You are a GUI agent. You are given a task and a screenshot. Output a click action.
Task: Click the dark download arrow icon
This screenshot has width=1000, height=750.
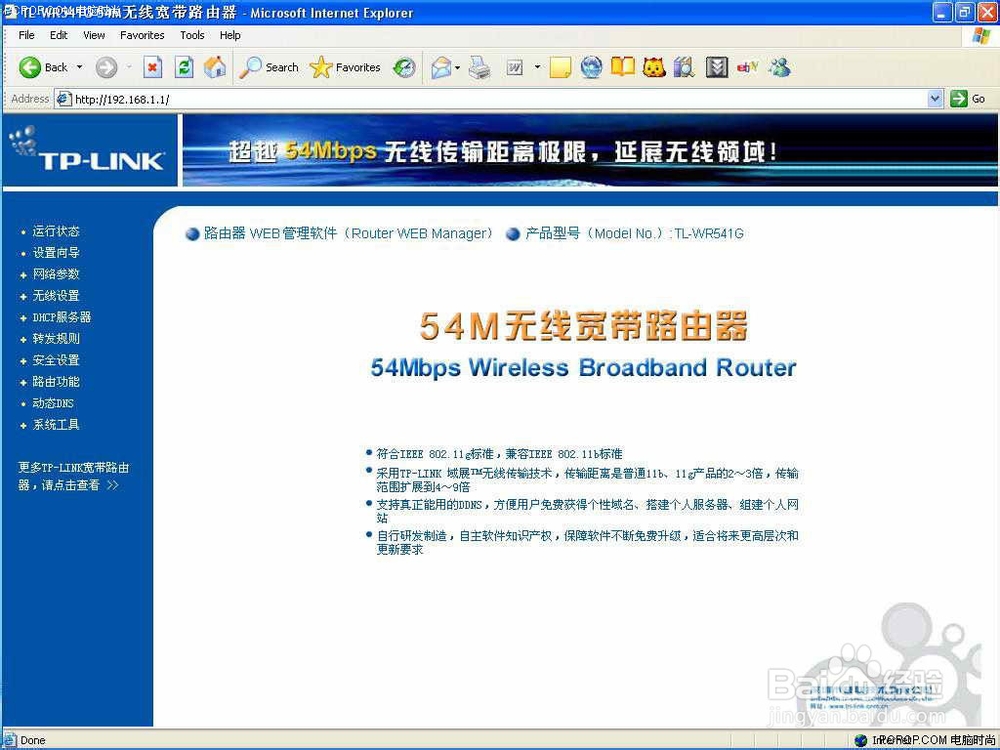point(717,67)
